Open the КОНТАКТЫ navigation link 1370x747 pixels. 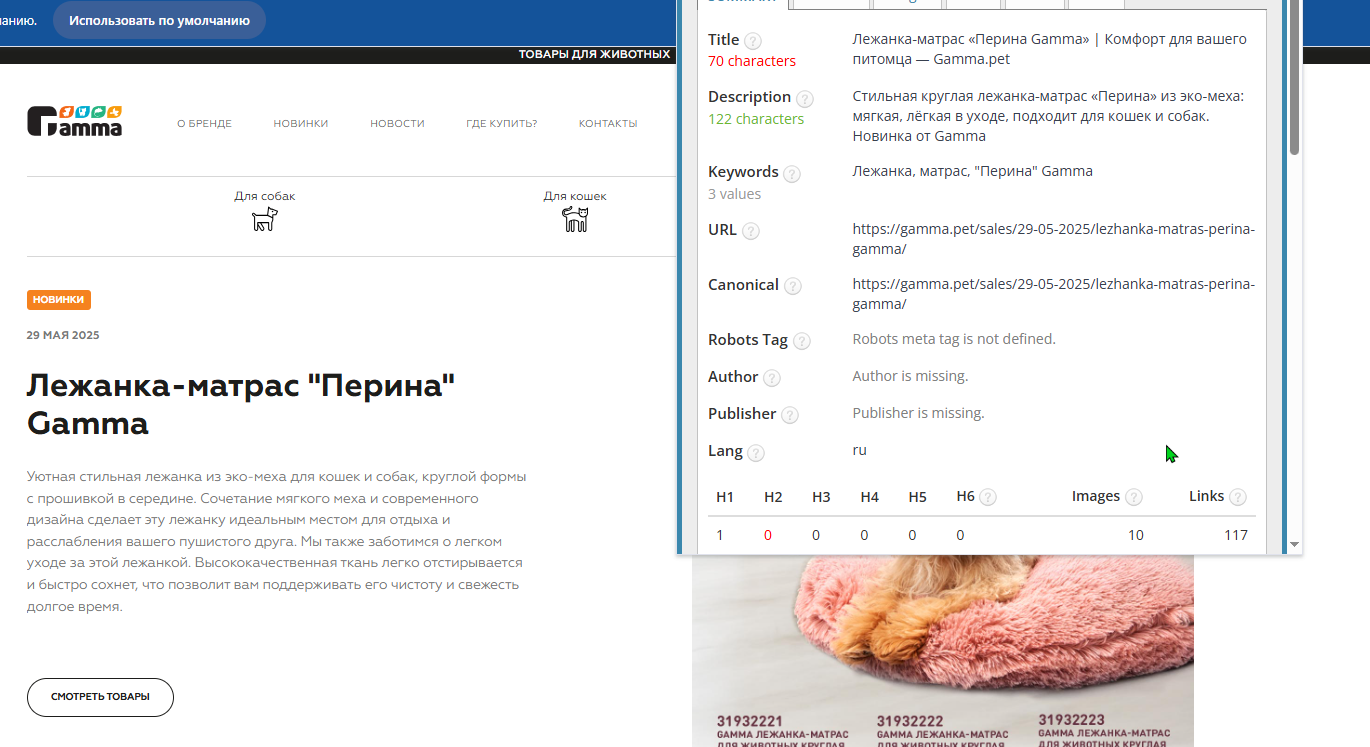608,124
